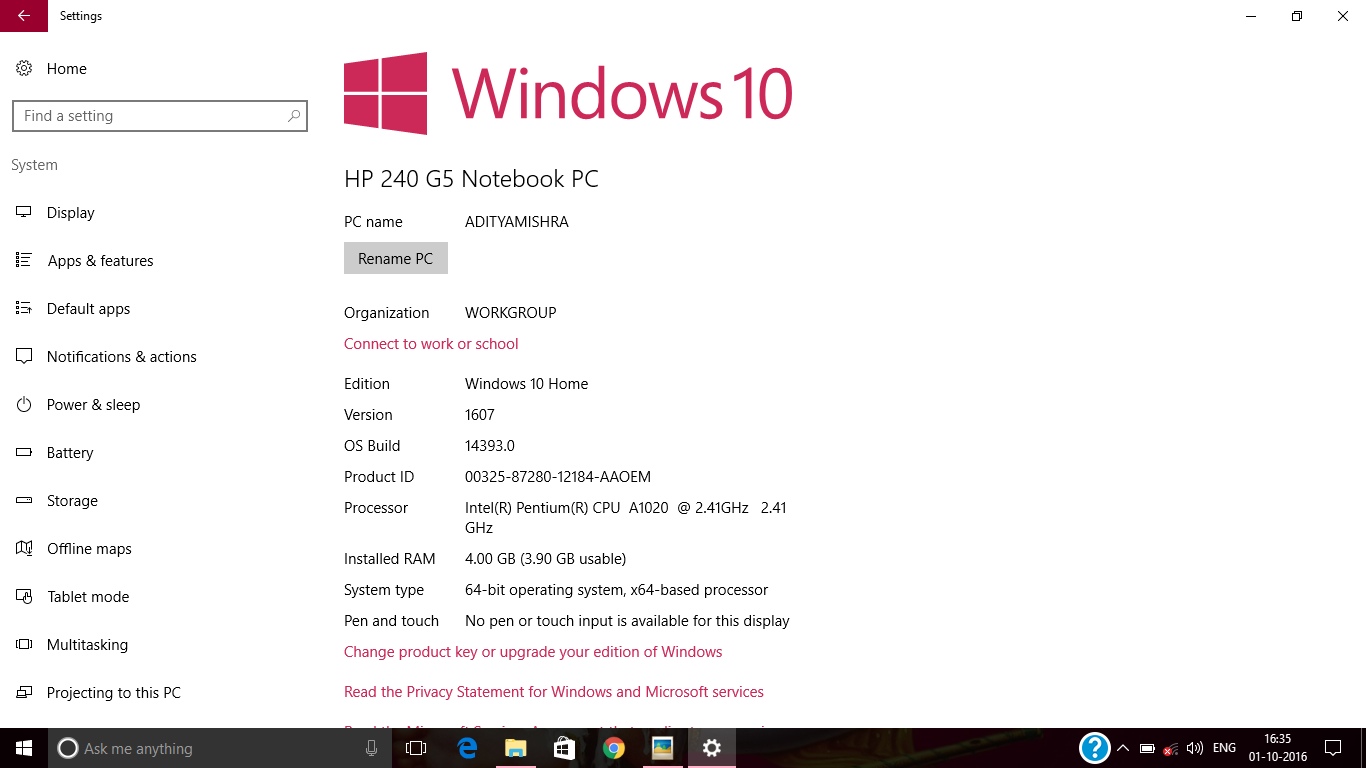Open Default apps in the sidebar
Viewport: 1366px width, 768px height.
[88, 308]
